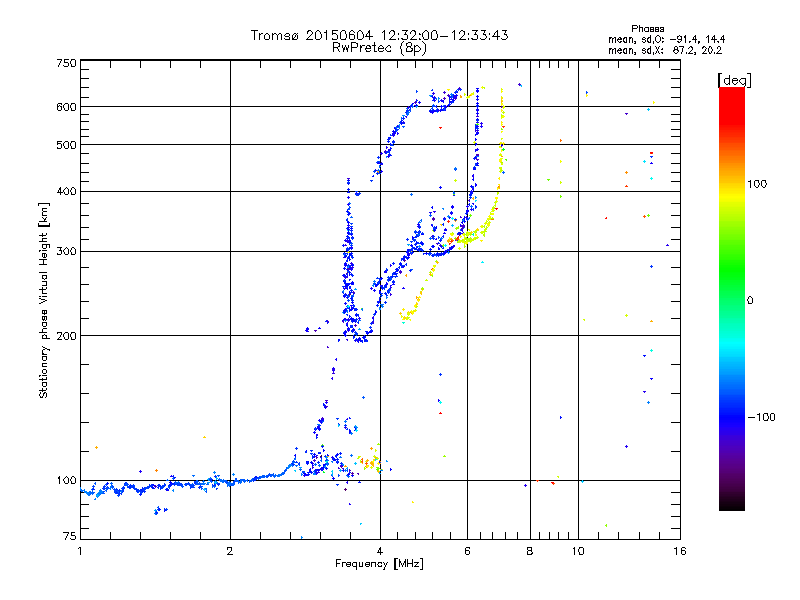Click the x-axis label "2"
800x600 pixels.
tap(230, 551)
